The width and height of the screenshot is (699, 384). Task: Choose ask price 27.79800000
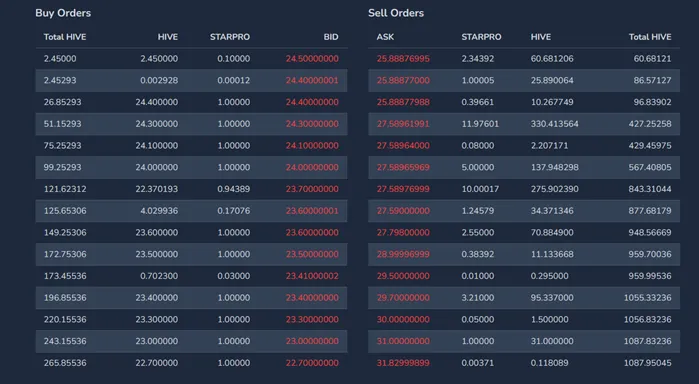tap(403, 233)
